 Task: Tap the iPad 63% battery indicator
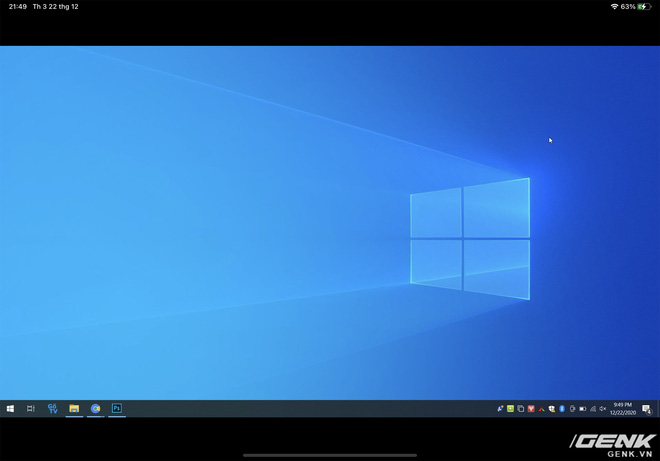[x=636, y=7]
